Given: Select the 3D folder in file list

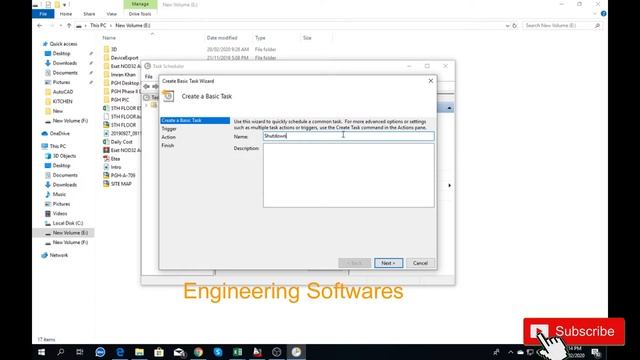Looking at the screenshot, I should [114, 49].
